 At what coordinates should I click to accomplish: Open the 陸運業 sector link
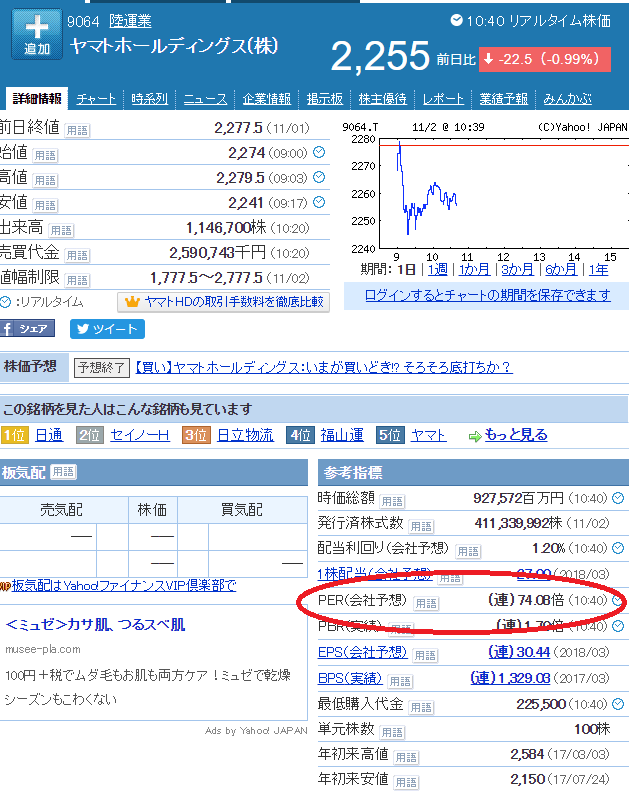point(130,21)
